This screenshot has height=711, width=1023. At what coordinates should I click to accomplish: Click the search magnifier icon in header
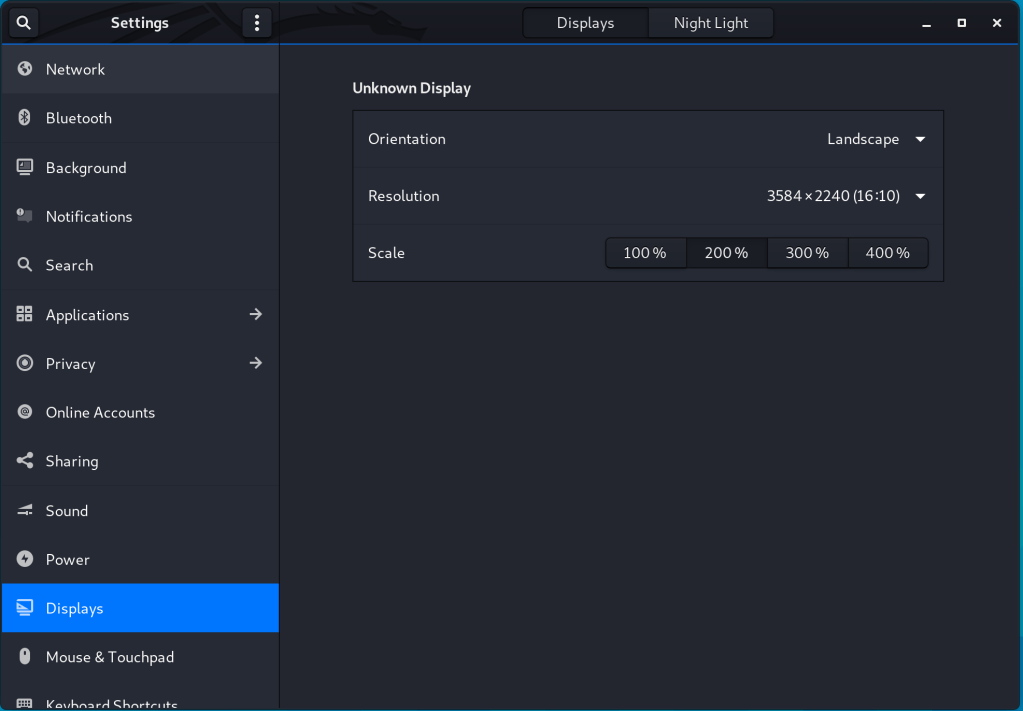[x=24, y=23]
